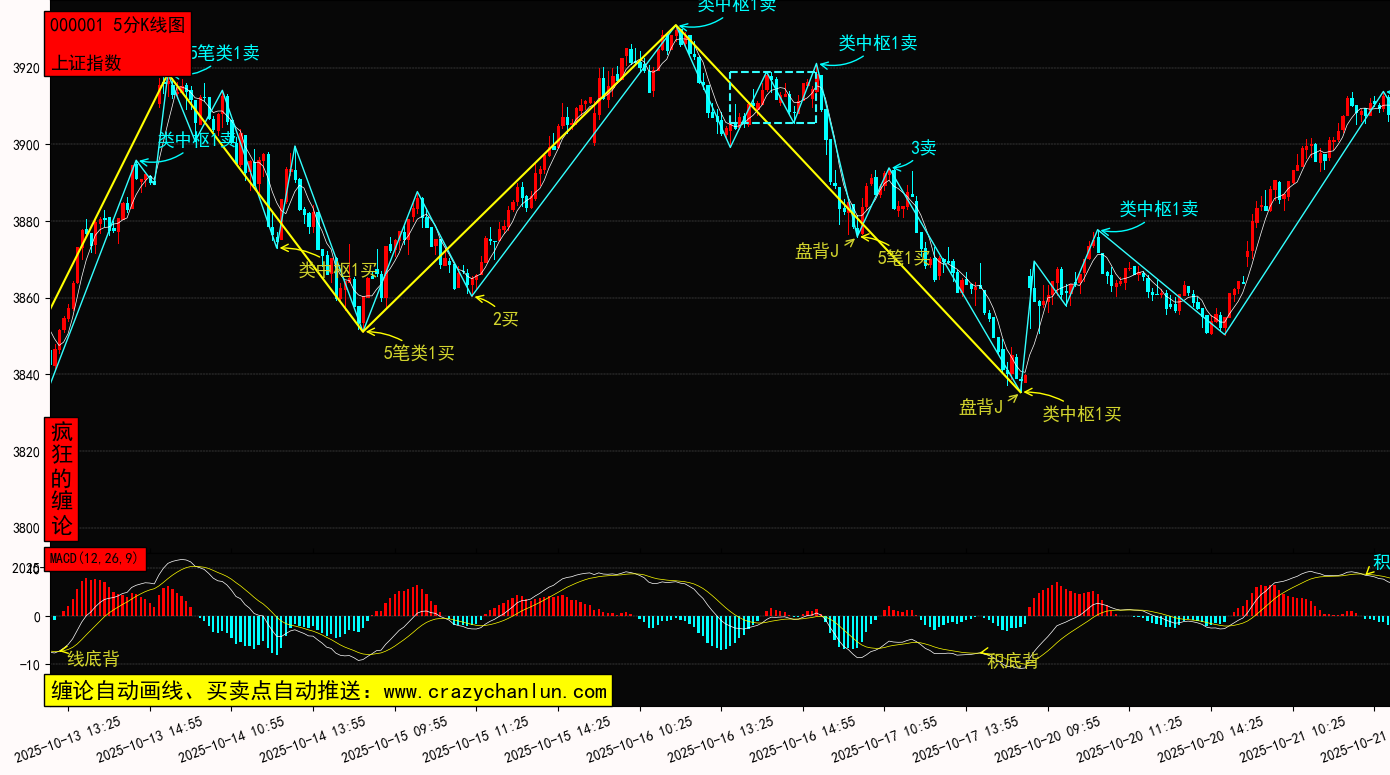Click the 5笔类1卖 sell signal label
Viewport: 1390px width, 775px height.
(224, 53)
